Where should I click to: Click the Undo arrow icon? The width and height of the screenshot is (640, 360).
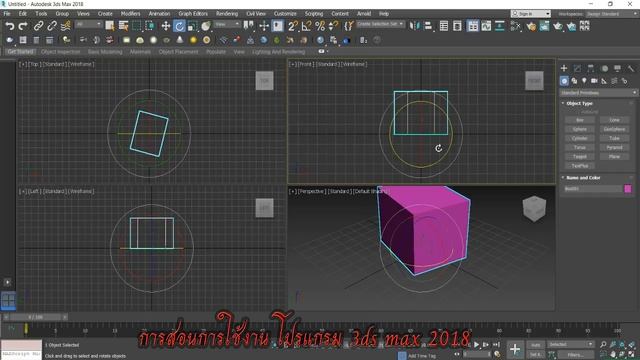point(9,26)
